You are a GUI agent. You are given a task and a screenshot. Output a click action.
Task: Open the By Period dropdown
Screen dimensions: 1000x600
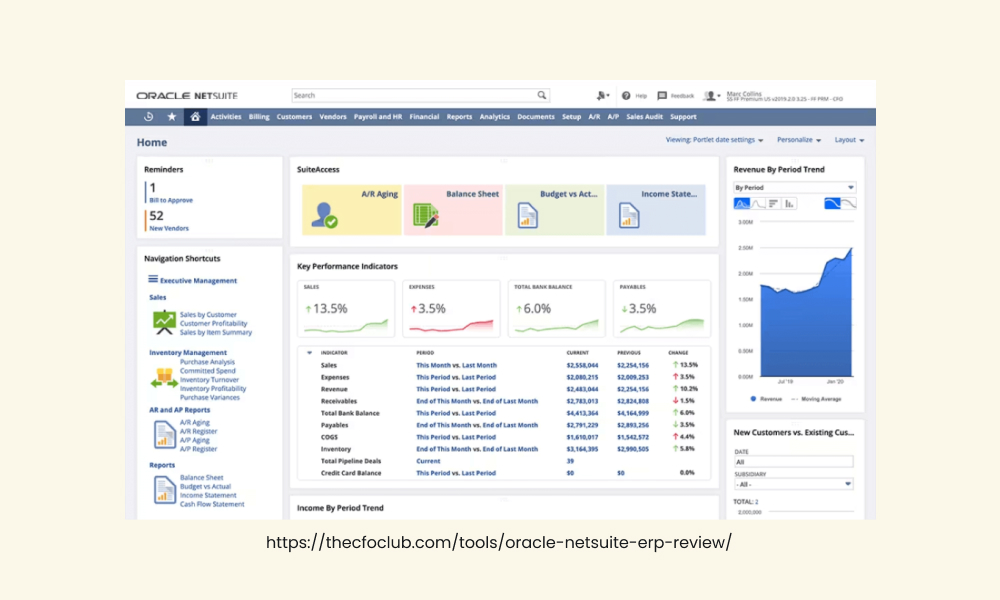tap(794, 187)
